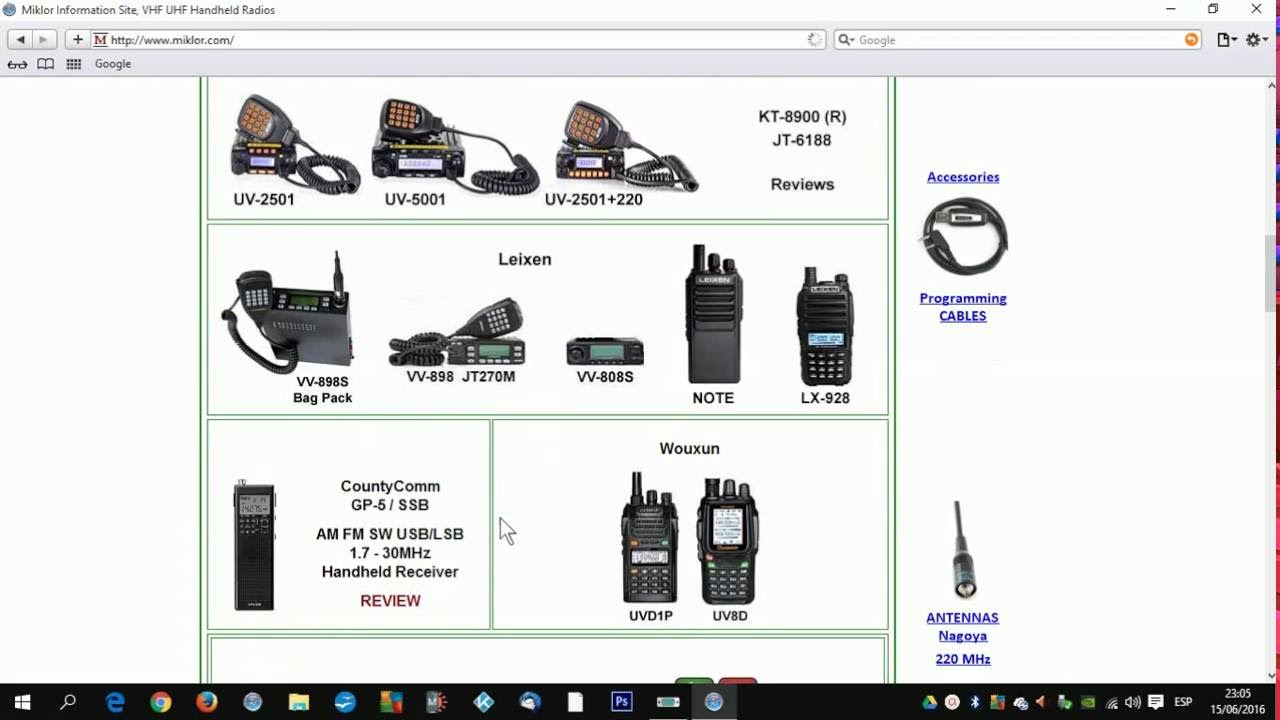The height and width of the screenshot is (720, 1280).
Task: Click the Miklor site favicon in address bar
Action: [100, 40]
